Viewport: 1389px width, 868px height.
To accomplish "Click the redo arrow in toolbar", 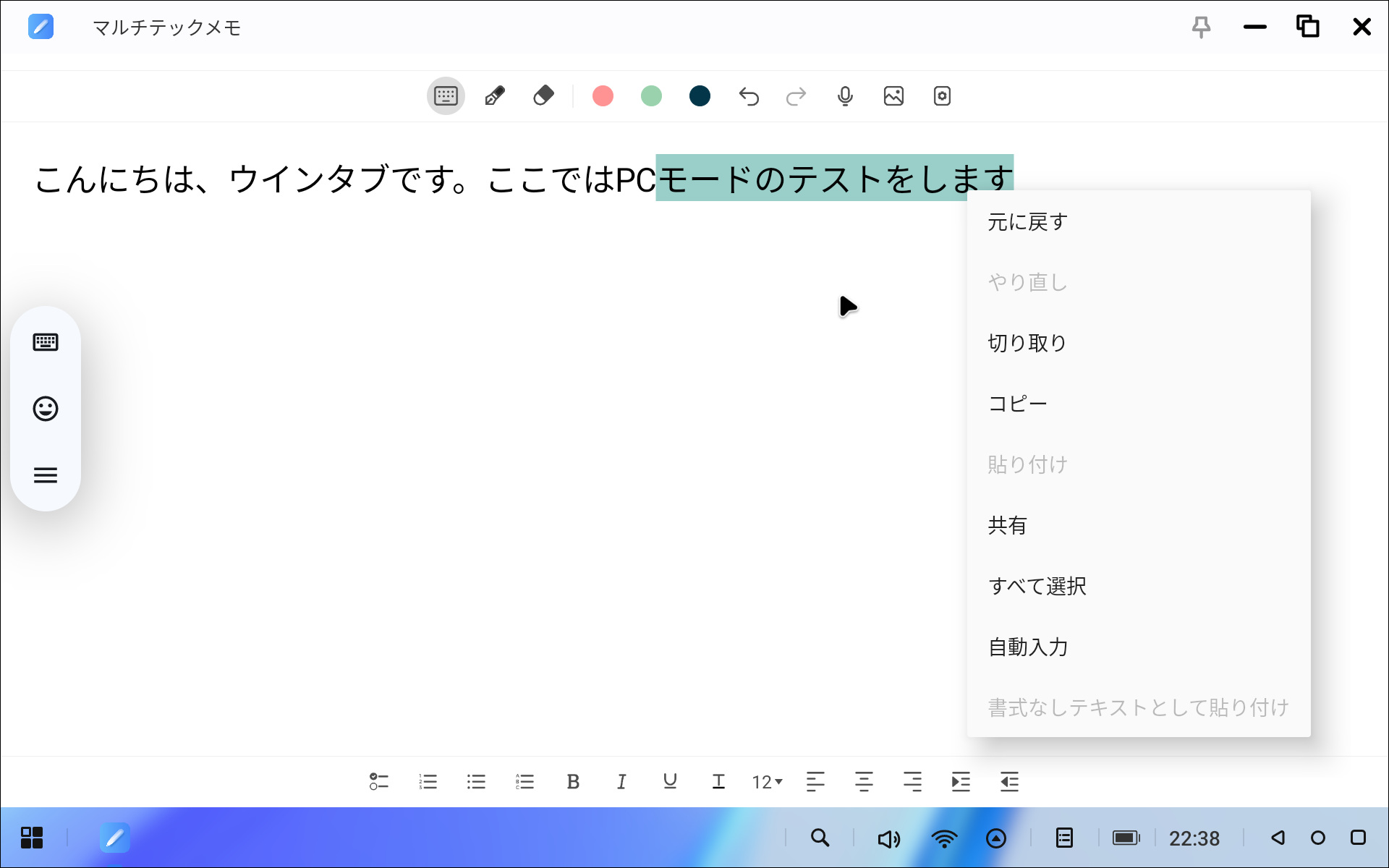I will click(797, 96).
